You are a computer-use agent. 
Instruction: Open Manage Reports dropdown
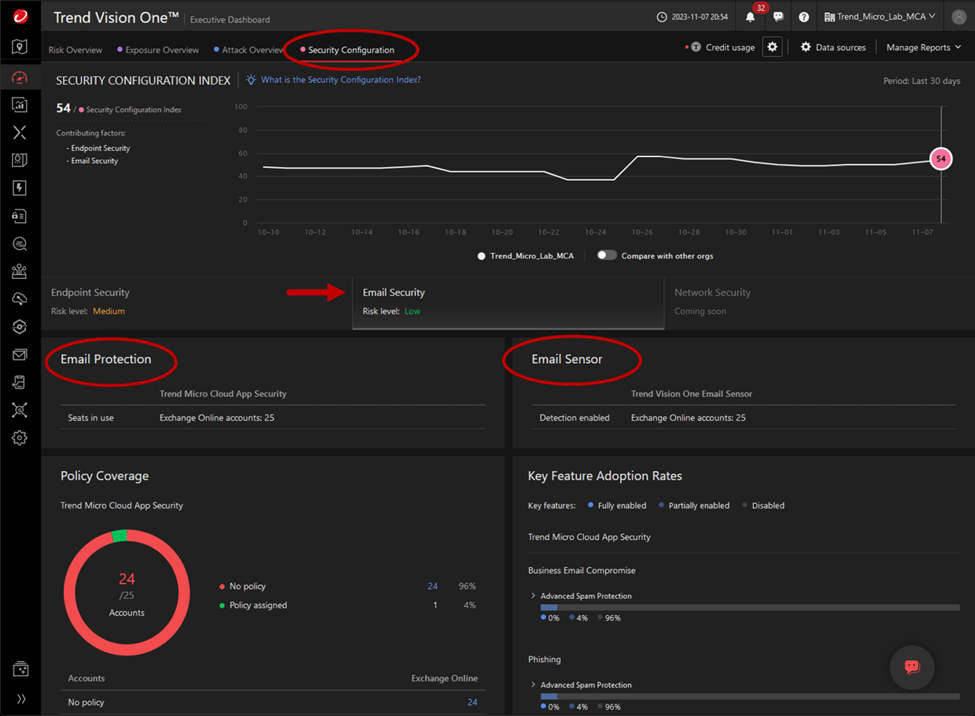point(923,47)
